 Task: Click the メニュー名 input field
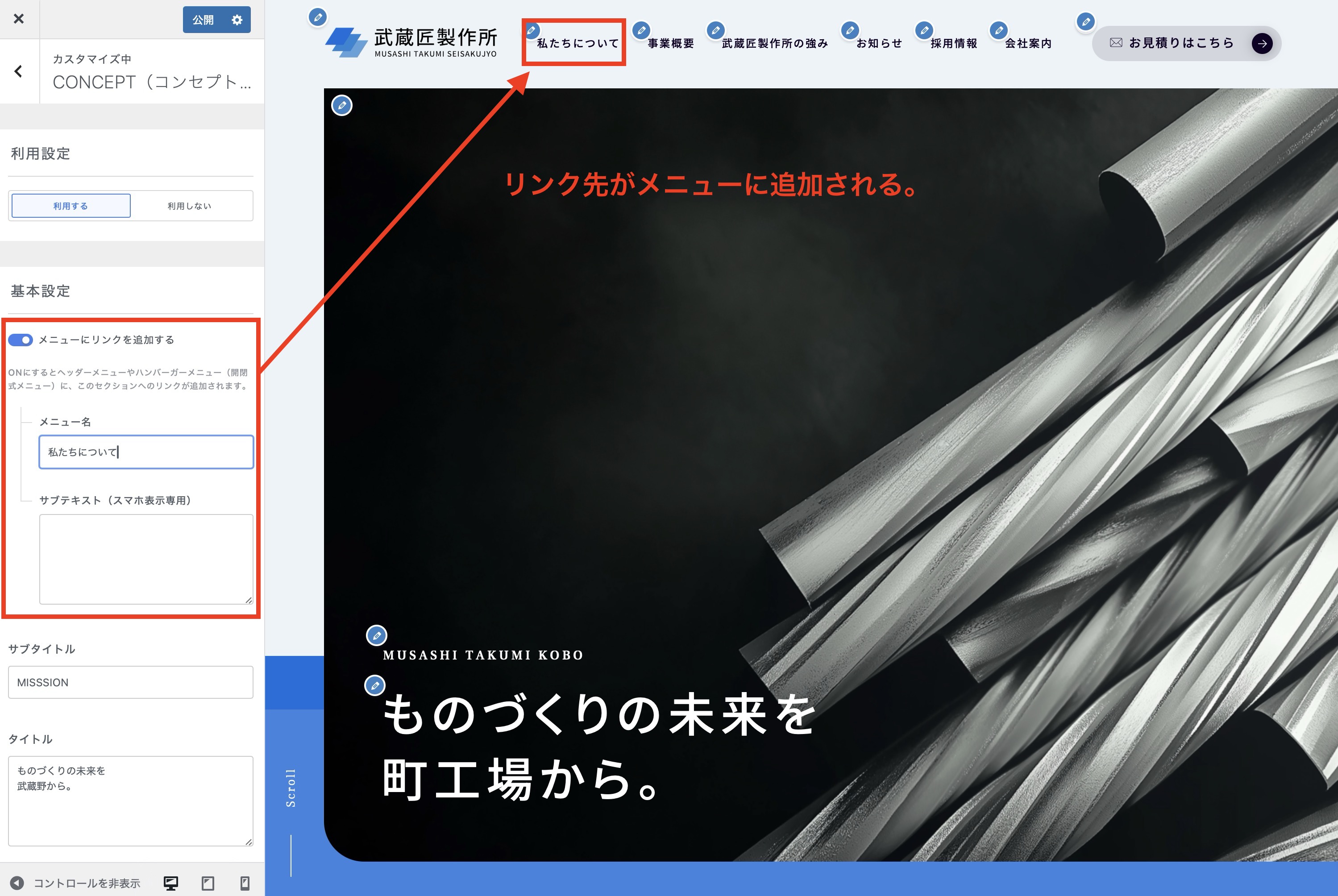(x=146, y=452)
